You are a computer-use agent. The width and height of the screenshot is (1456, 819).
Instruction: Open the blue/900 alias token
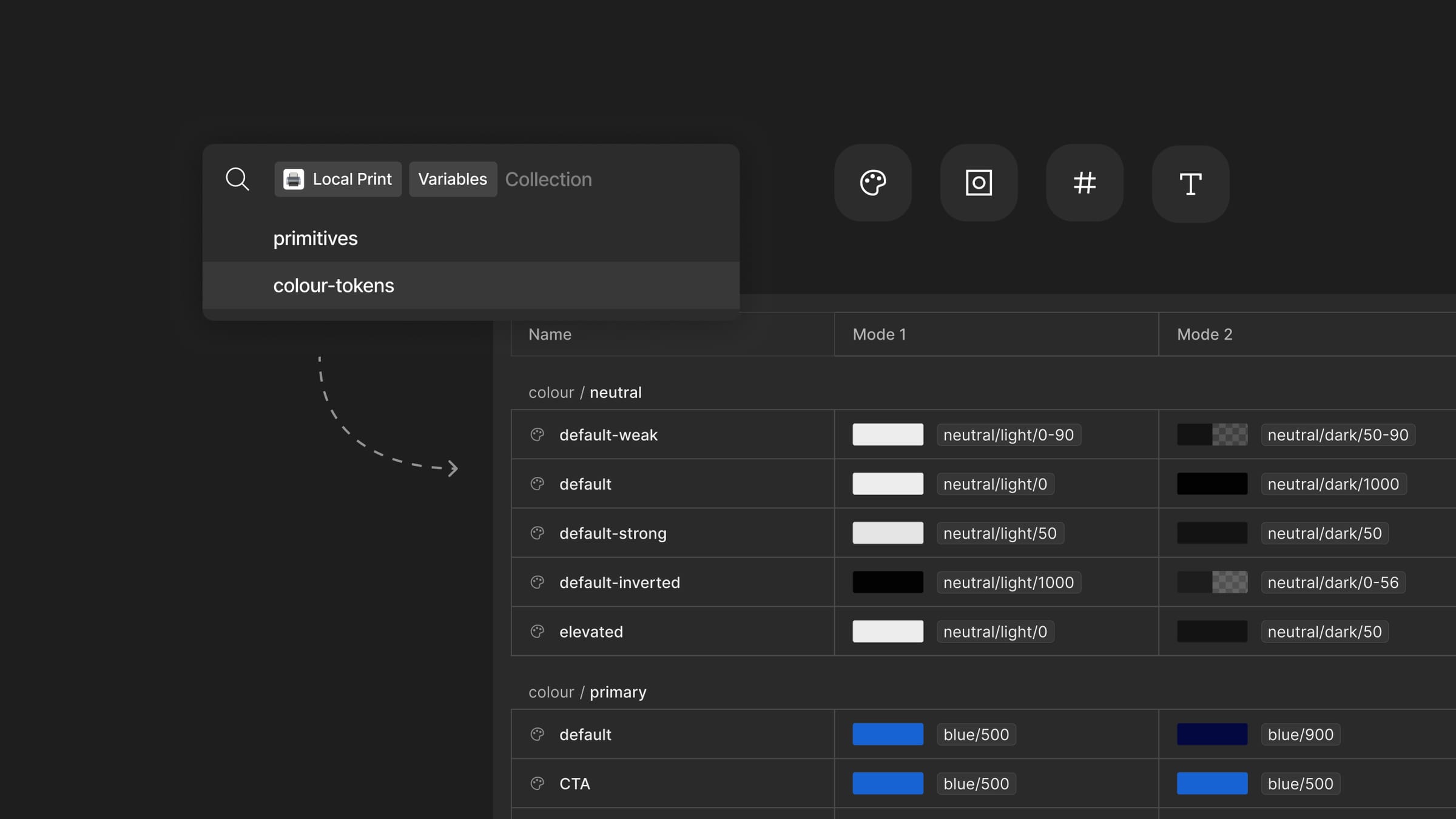point(1300,734)
